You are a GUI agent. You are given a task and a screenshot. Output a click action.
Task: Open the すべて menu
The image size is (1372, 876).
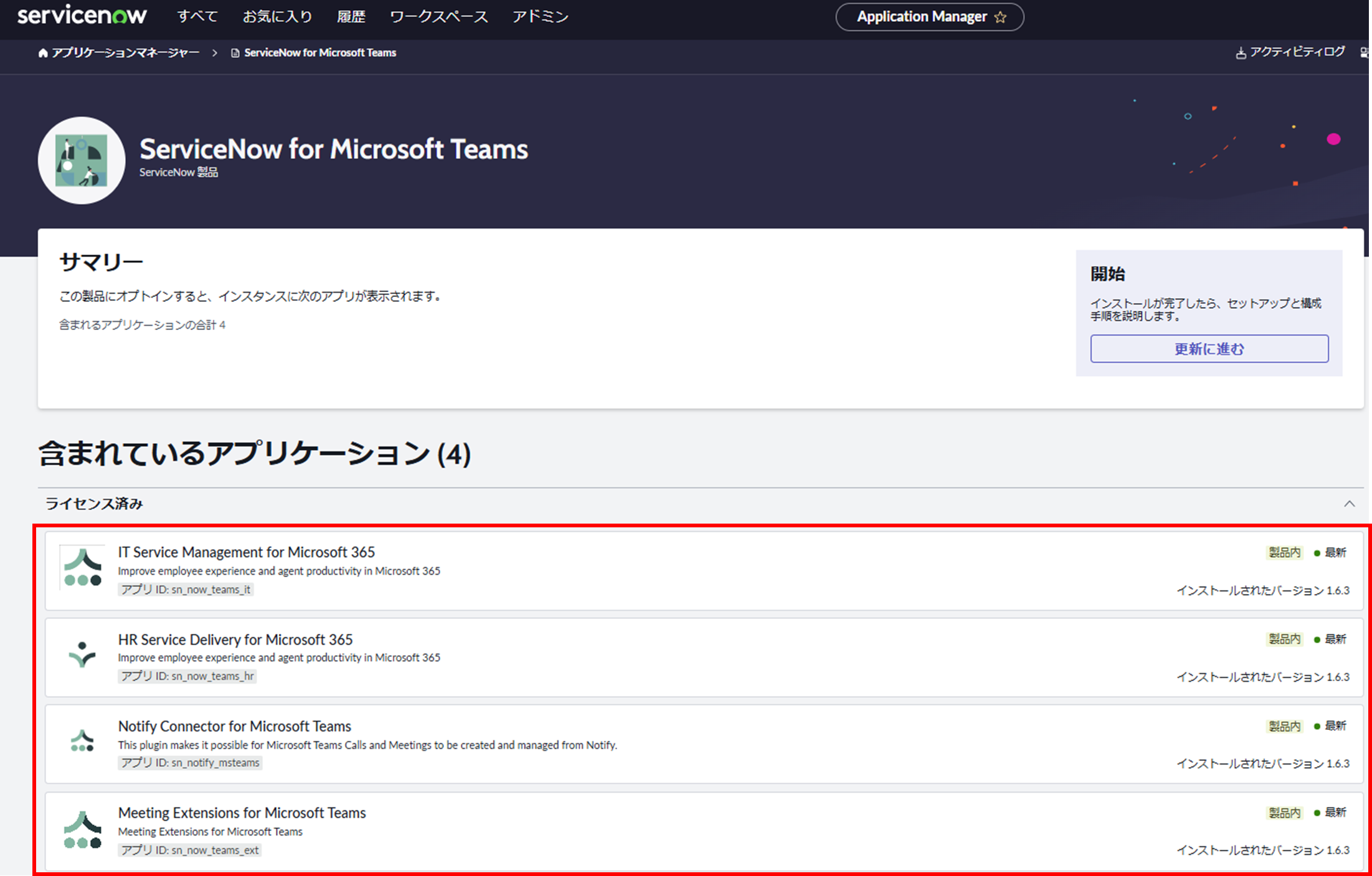tap(197, 17)
